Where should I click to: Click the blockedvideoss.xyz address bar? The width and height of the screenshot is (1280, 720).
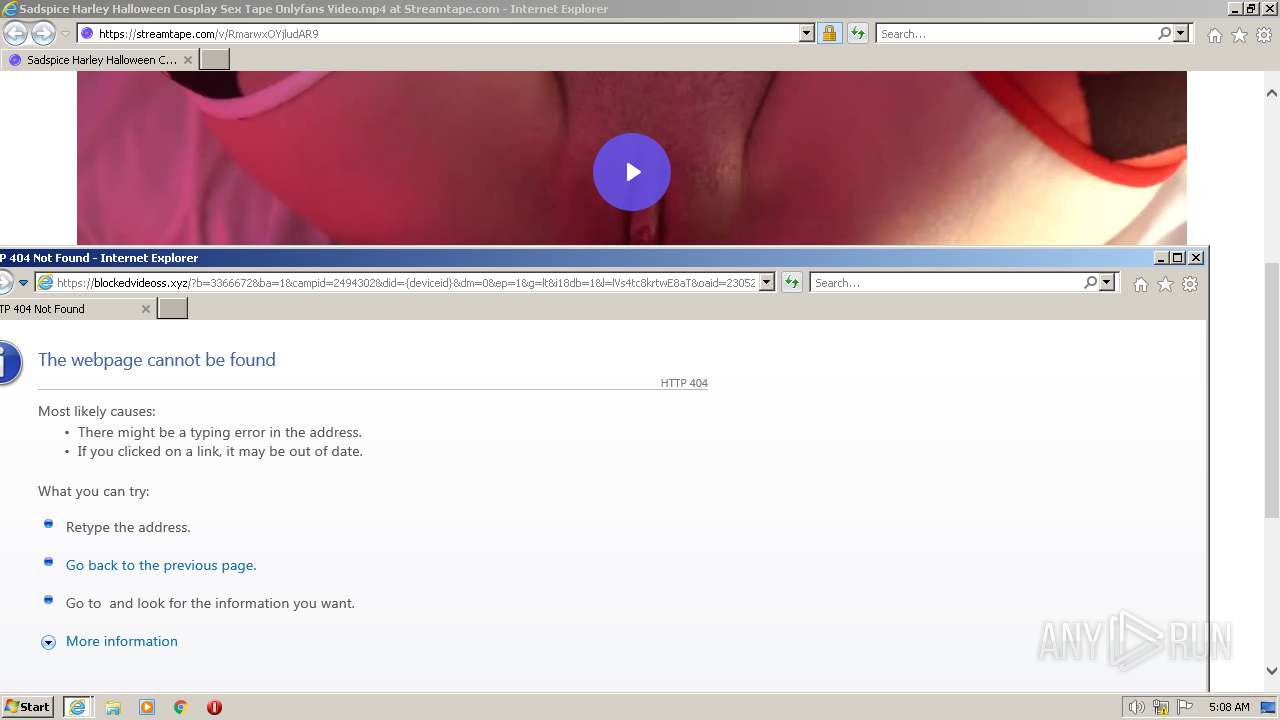tap(405, 283)
